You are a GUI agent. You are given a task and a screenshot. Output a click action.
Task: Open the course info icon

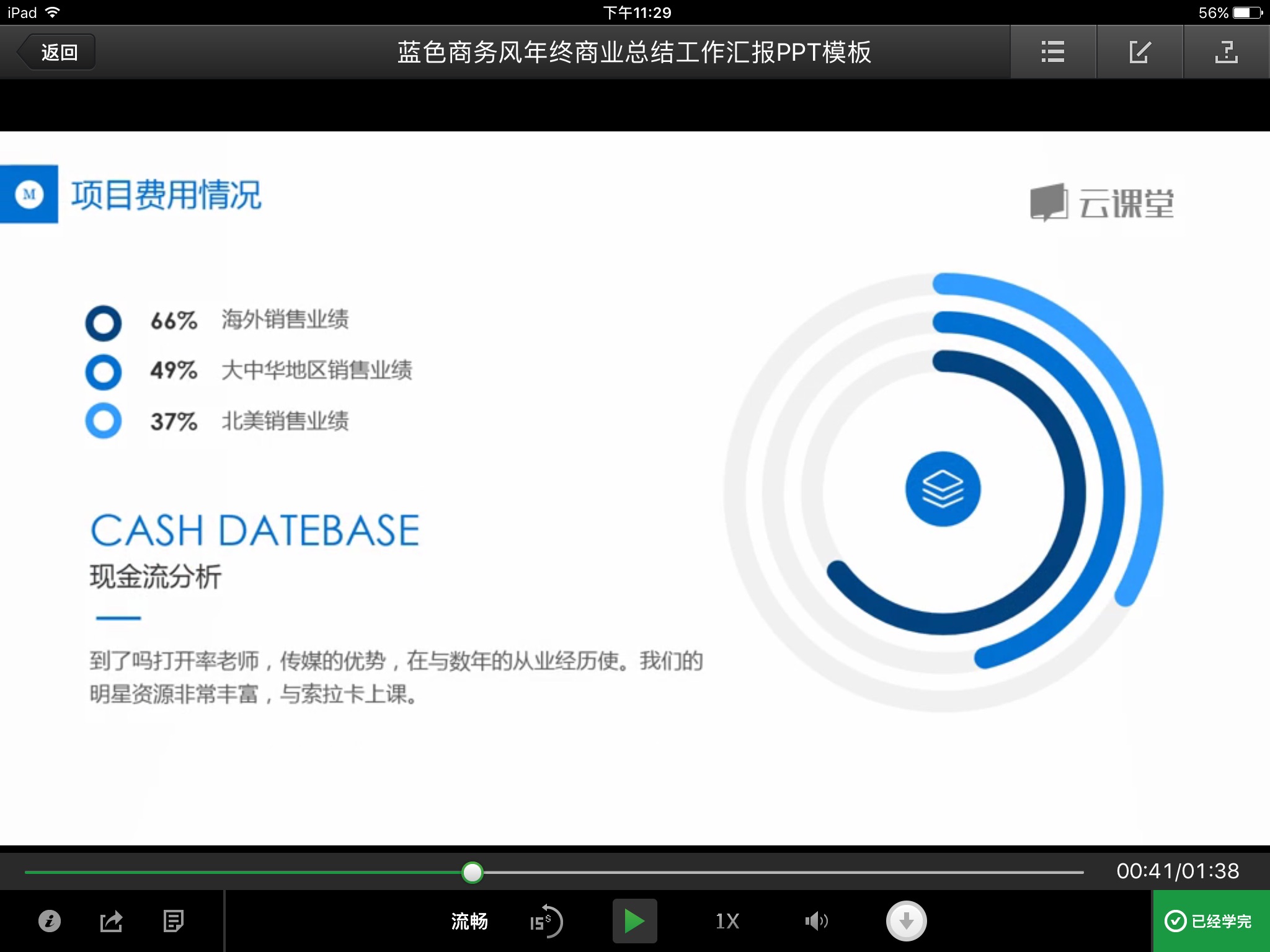point(50,921)
